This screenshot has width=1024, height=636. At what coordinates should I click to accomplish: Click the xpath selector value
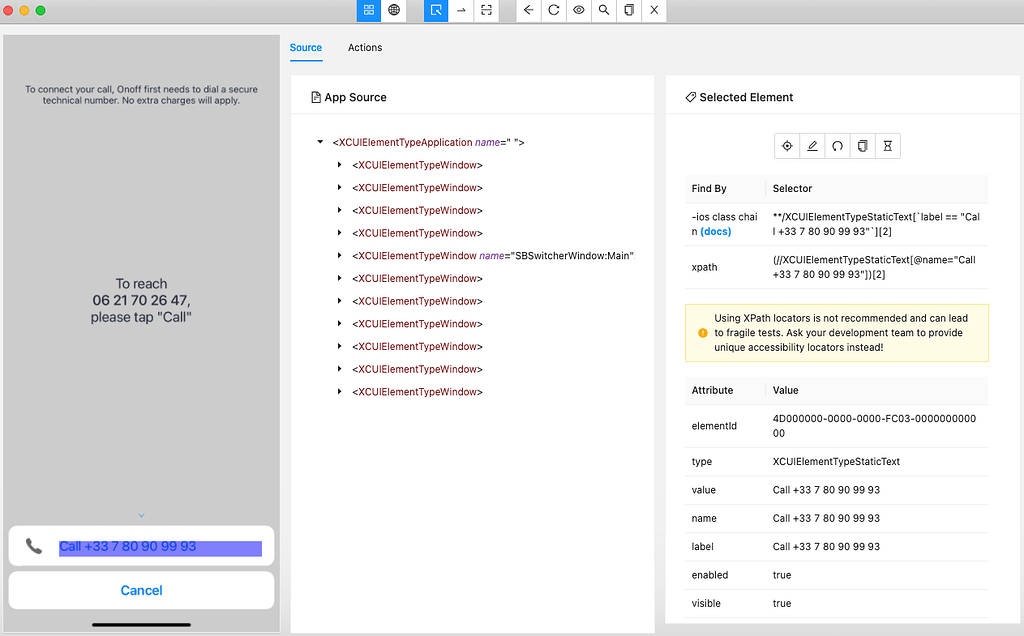tap(874, 267)
